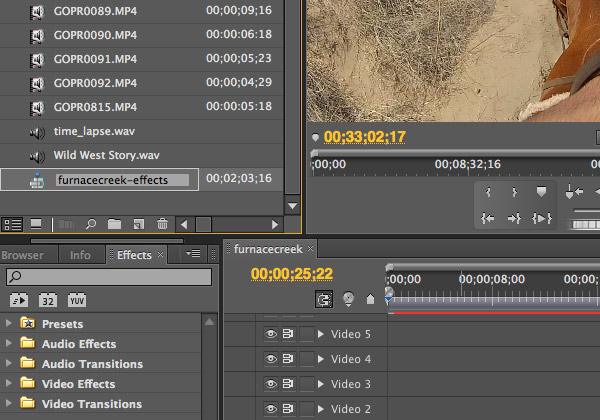Filter YUV effects icon
Screen dimensions: 600x420
click(77, 301)
